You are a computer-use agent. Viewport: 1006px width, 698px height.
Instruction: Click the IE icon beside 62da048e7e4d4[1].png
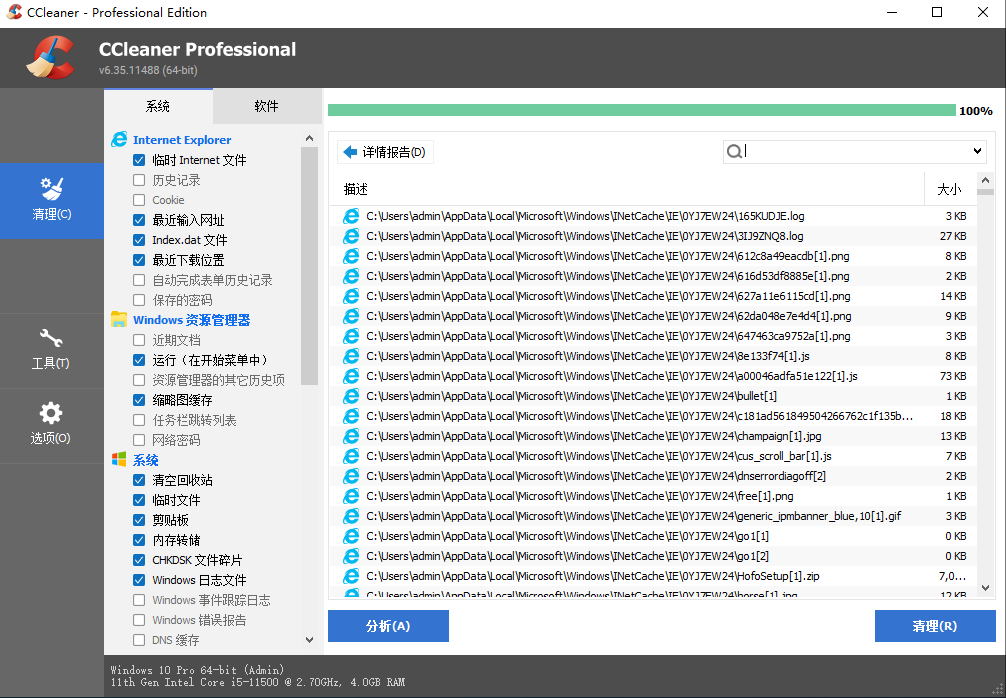[x=351, y=316]
